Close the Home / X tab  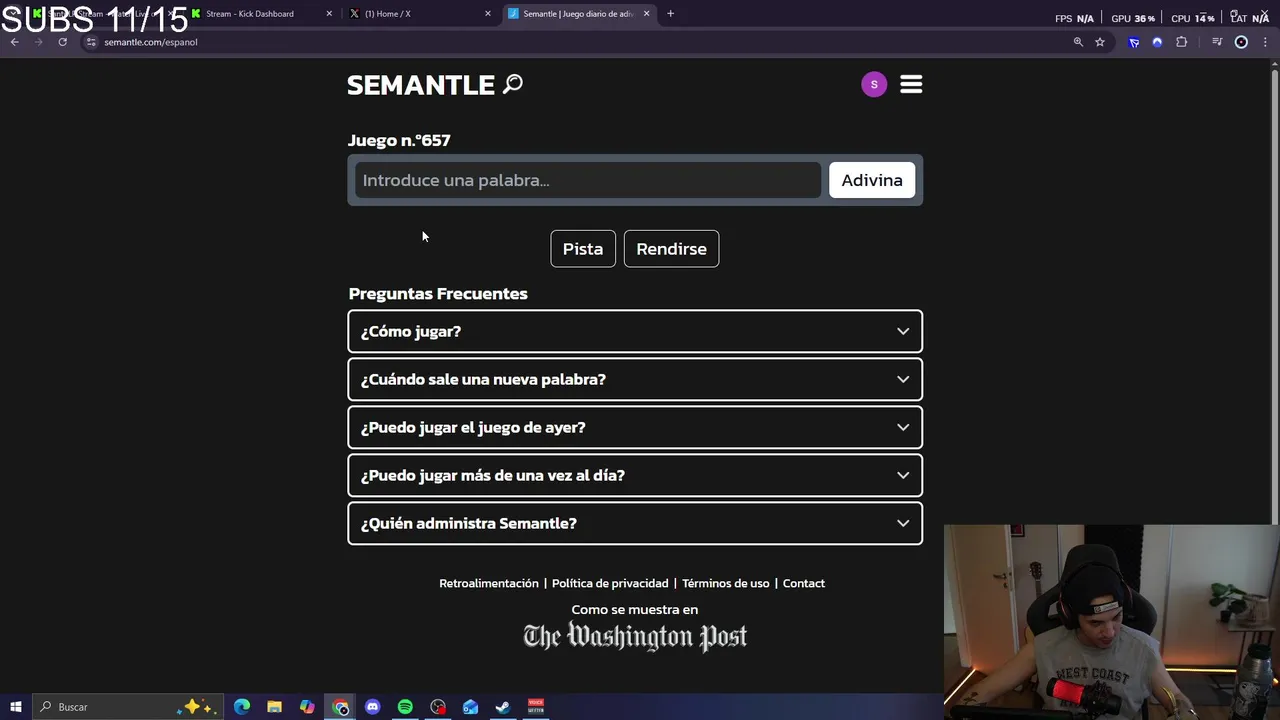pos(488,14)
